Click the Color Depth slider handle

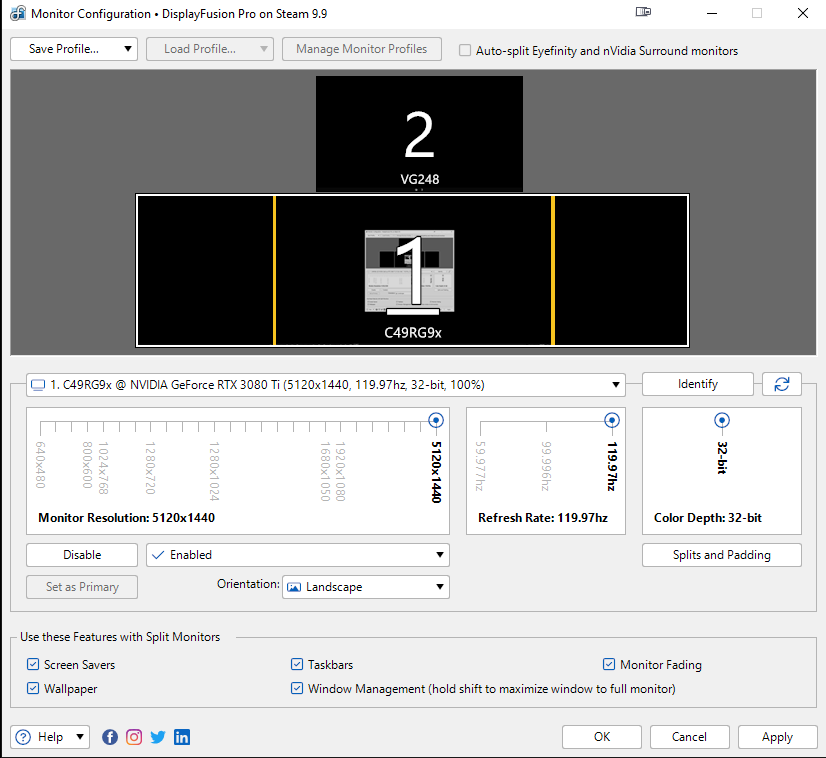tap(722, 420)
